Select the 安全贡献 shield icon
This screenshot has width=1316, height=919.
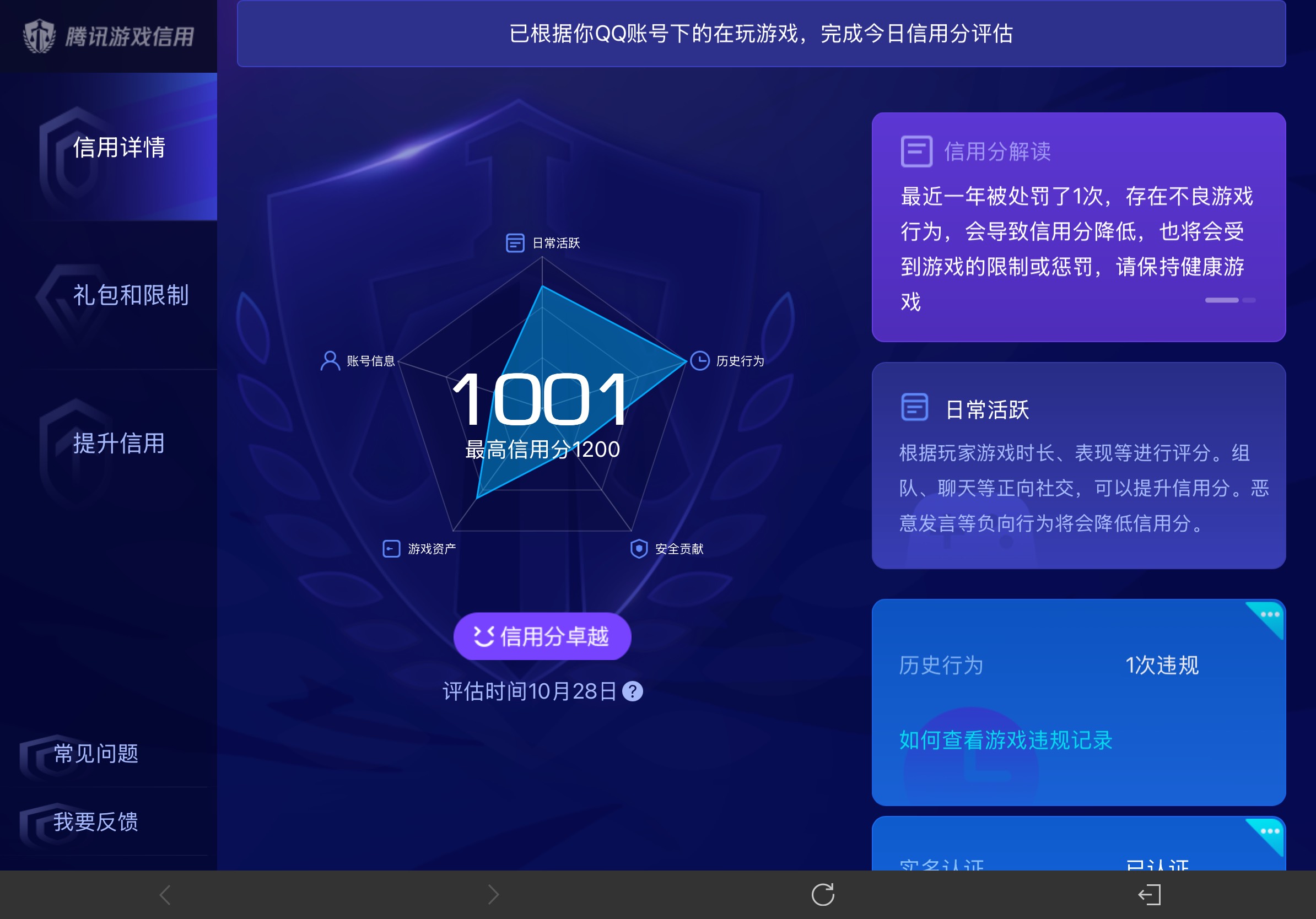click(639, 549)
